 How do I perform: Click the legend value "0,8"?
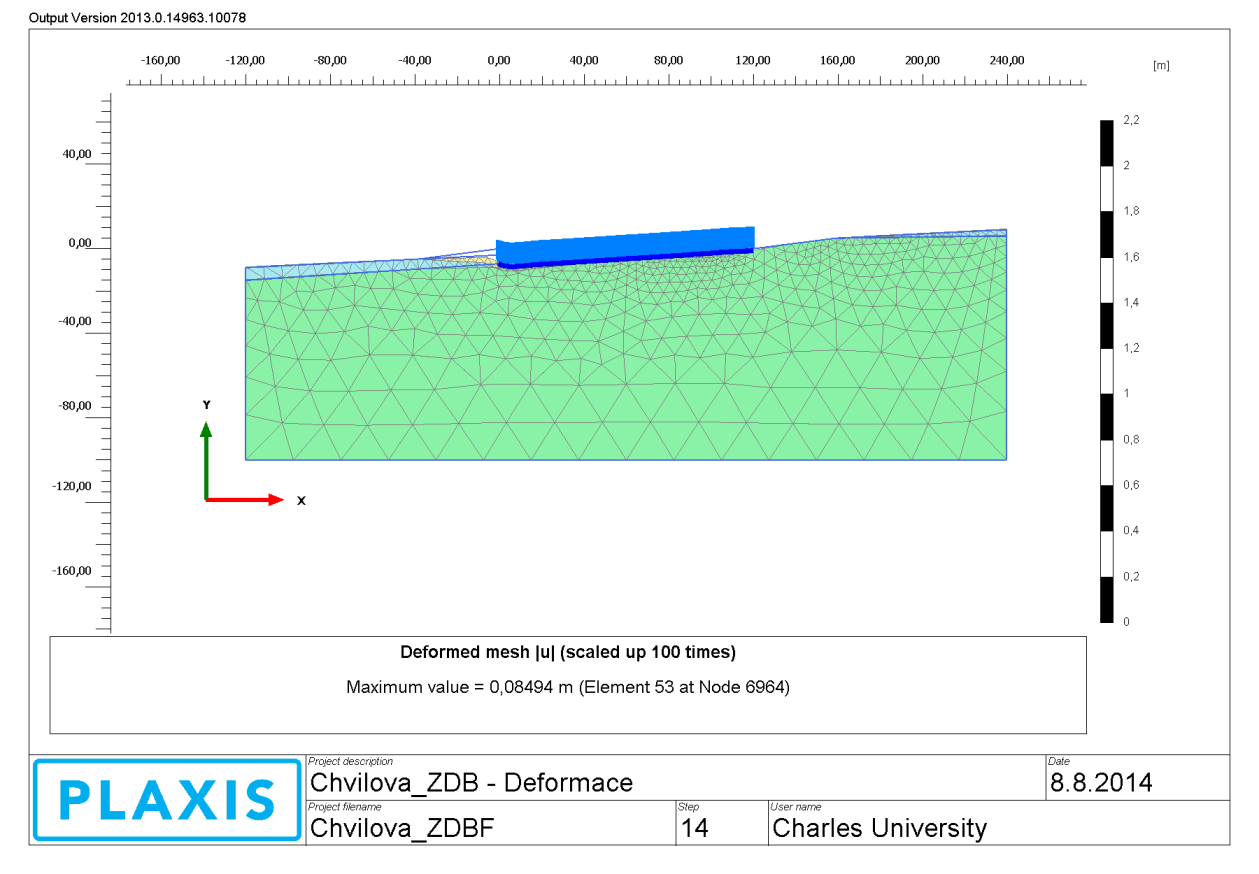(x=1131, y=439)
